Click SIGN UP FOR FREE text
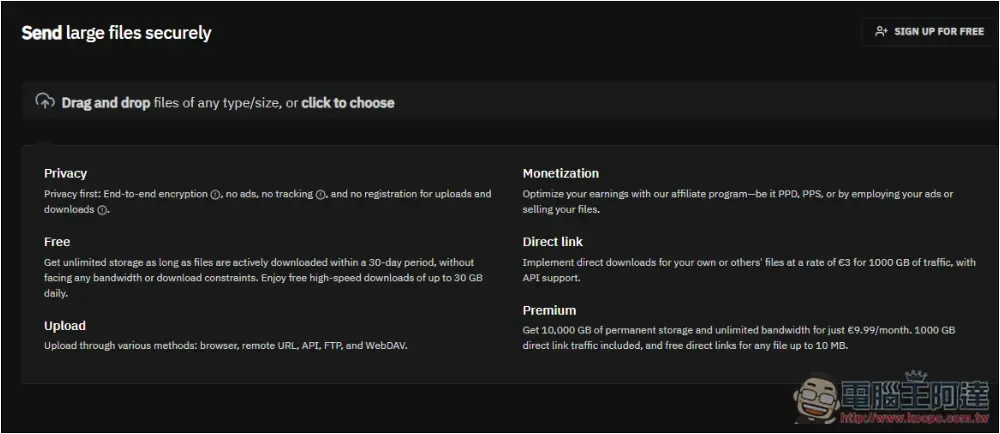This screenshot has width=1000, height=434. (939, 31)
